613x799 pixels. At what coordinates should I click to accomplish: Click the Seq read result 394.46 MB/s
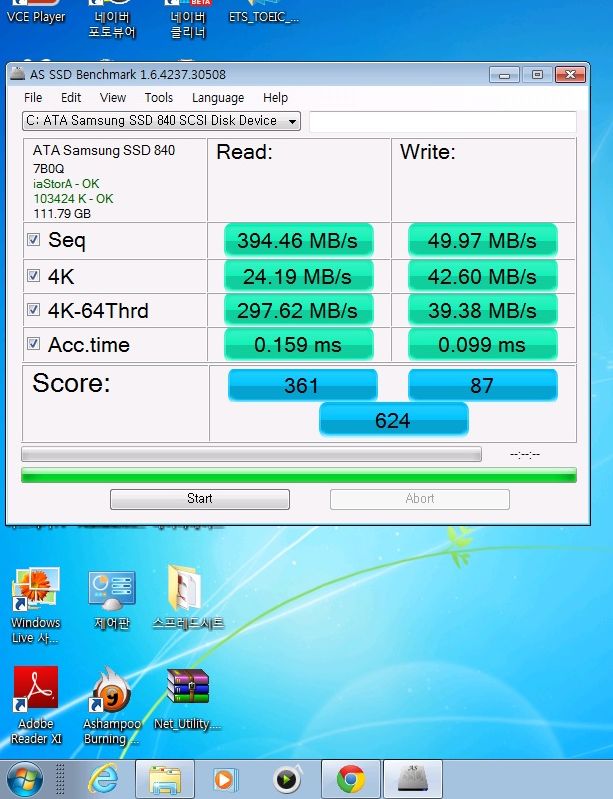[299, 240]
